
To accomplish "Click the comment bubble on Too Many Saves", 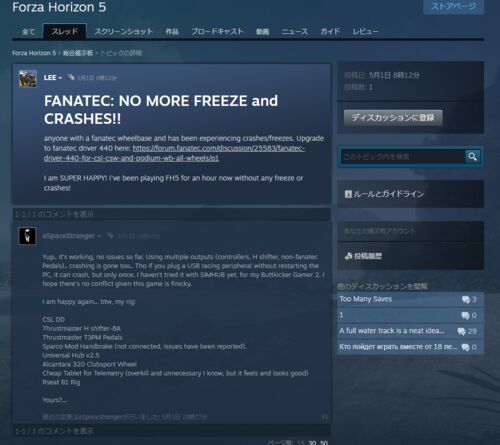I will click(465, 299).
